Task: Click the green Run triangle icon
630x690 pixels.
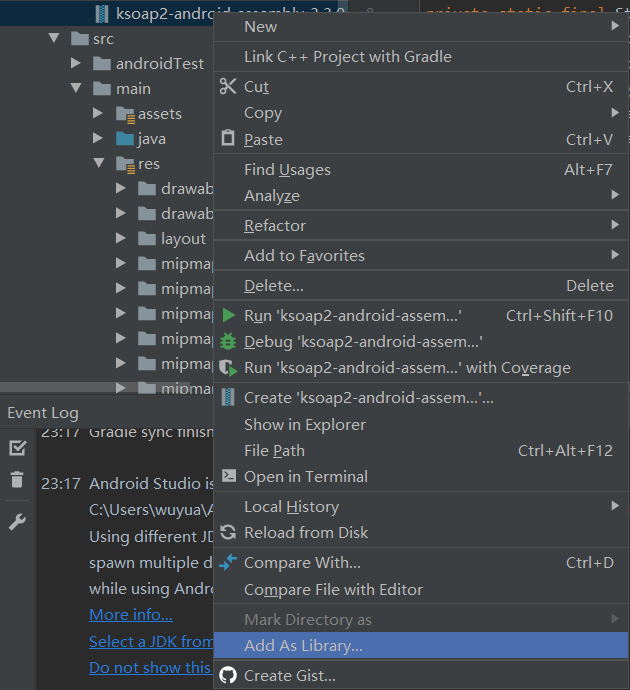Action: tap(228, 315)
